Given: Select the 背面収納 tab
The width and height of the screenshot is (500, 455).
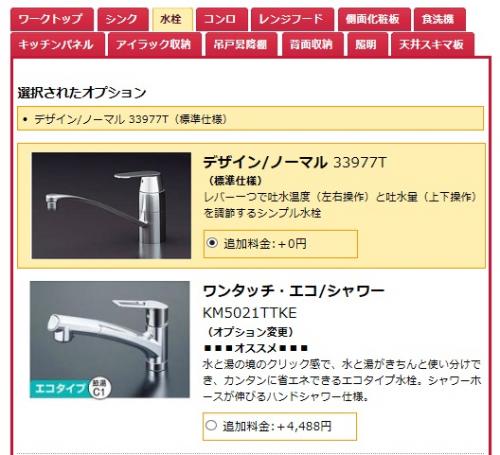Looking at the screenshot, I should point(312,44).
